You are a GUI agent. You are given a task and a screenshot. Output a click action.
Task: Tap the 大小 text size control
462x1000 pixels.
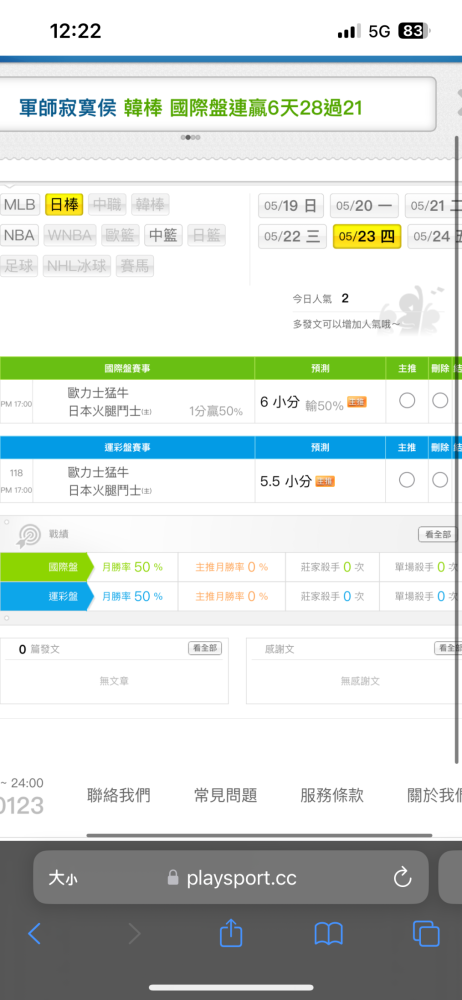coord(63,878)
